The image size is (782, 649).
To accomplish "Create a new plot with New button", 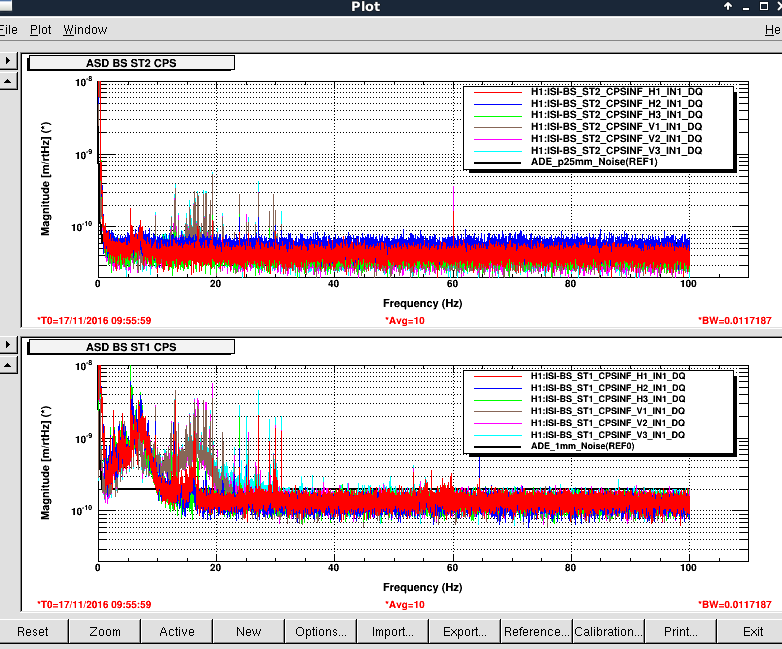I will (249, 631).
